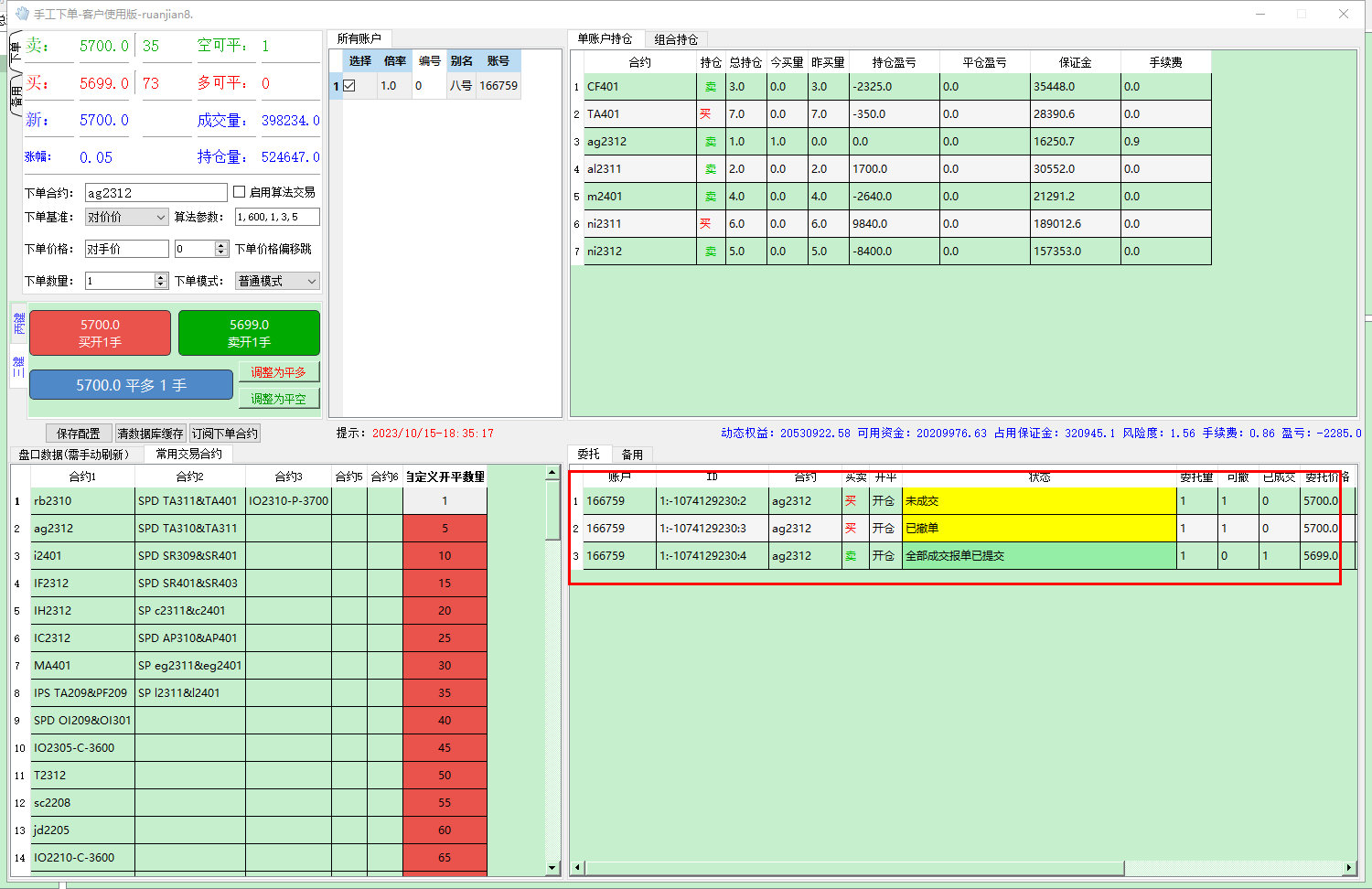Click the 清数据库缓存 button
Viewport: 1372px width, 889px height.
coord(151,434)
